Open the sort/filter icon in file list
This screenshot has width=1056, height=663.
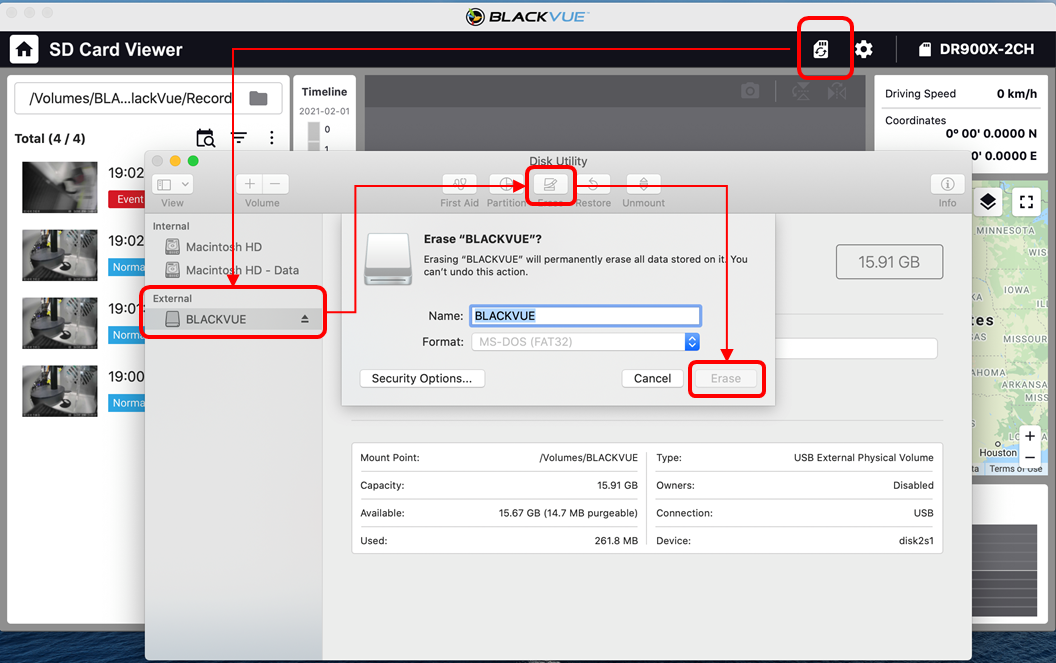coord(239,137)
